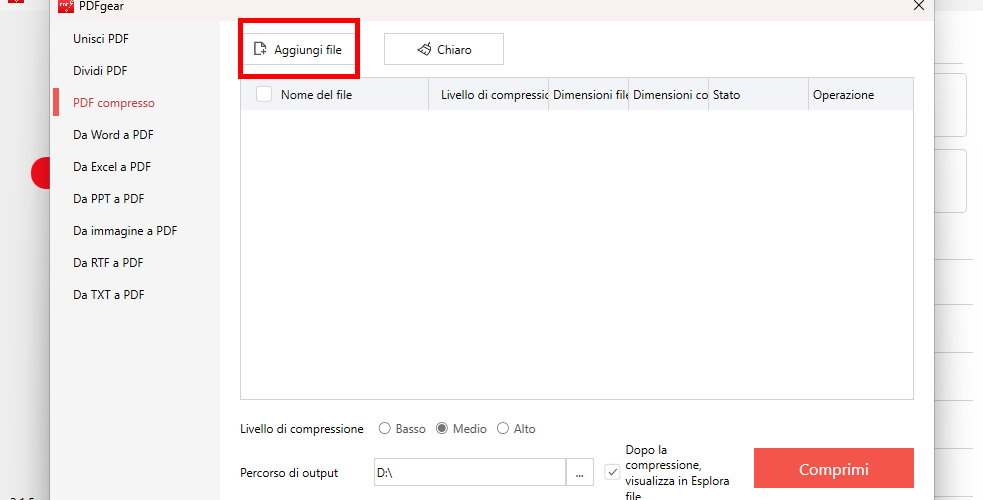Screen dimensions: 983x500
Task: Click the Aggiungi file button
Action: coord(299,49)
